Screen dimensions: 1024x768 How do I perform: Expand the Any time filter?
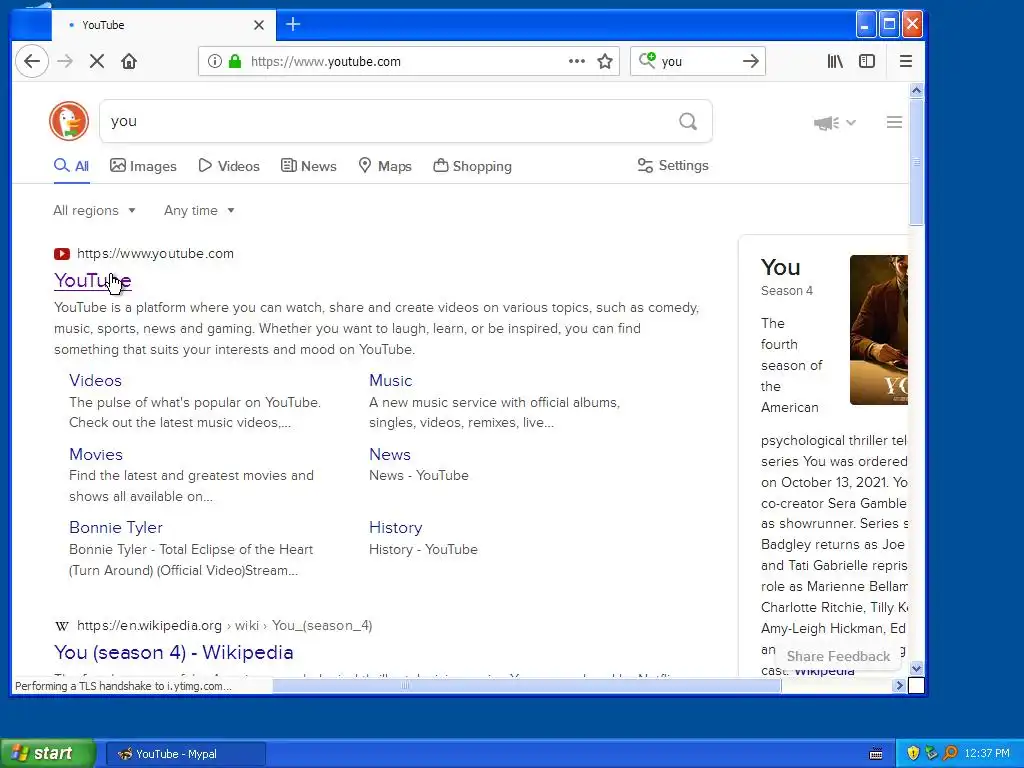coord(199,210)
